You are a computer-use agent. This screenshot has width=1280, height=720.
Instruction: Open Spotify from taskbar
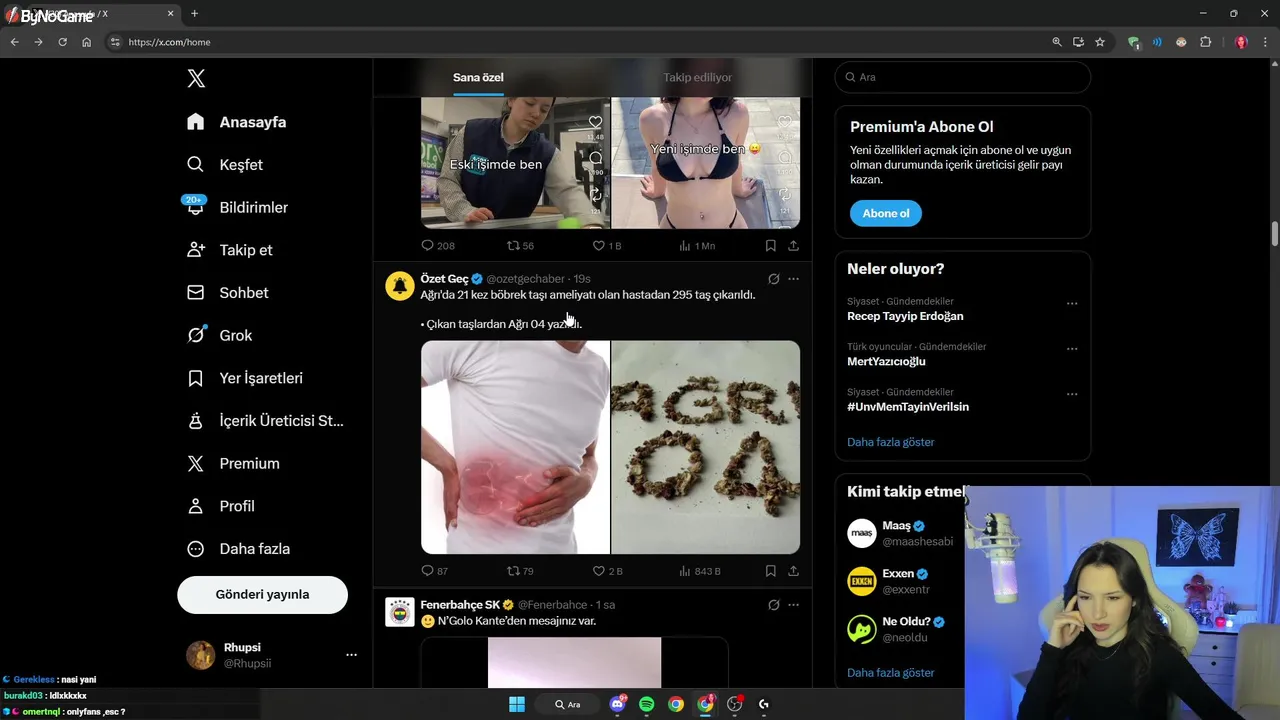pos(647,704)
